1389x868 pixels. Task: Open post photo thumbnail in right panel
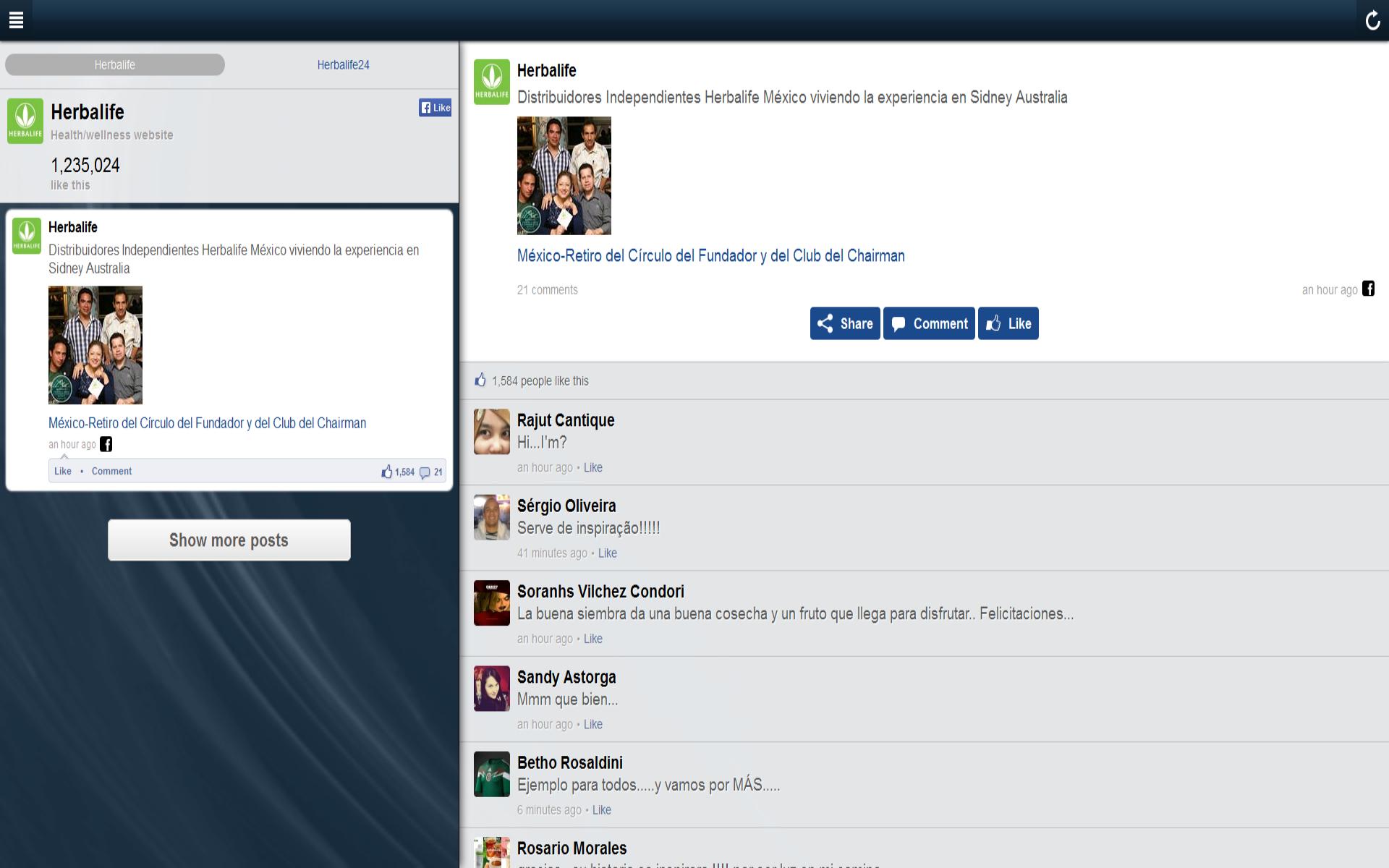[564, 176]
